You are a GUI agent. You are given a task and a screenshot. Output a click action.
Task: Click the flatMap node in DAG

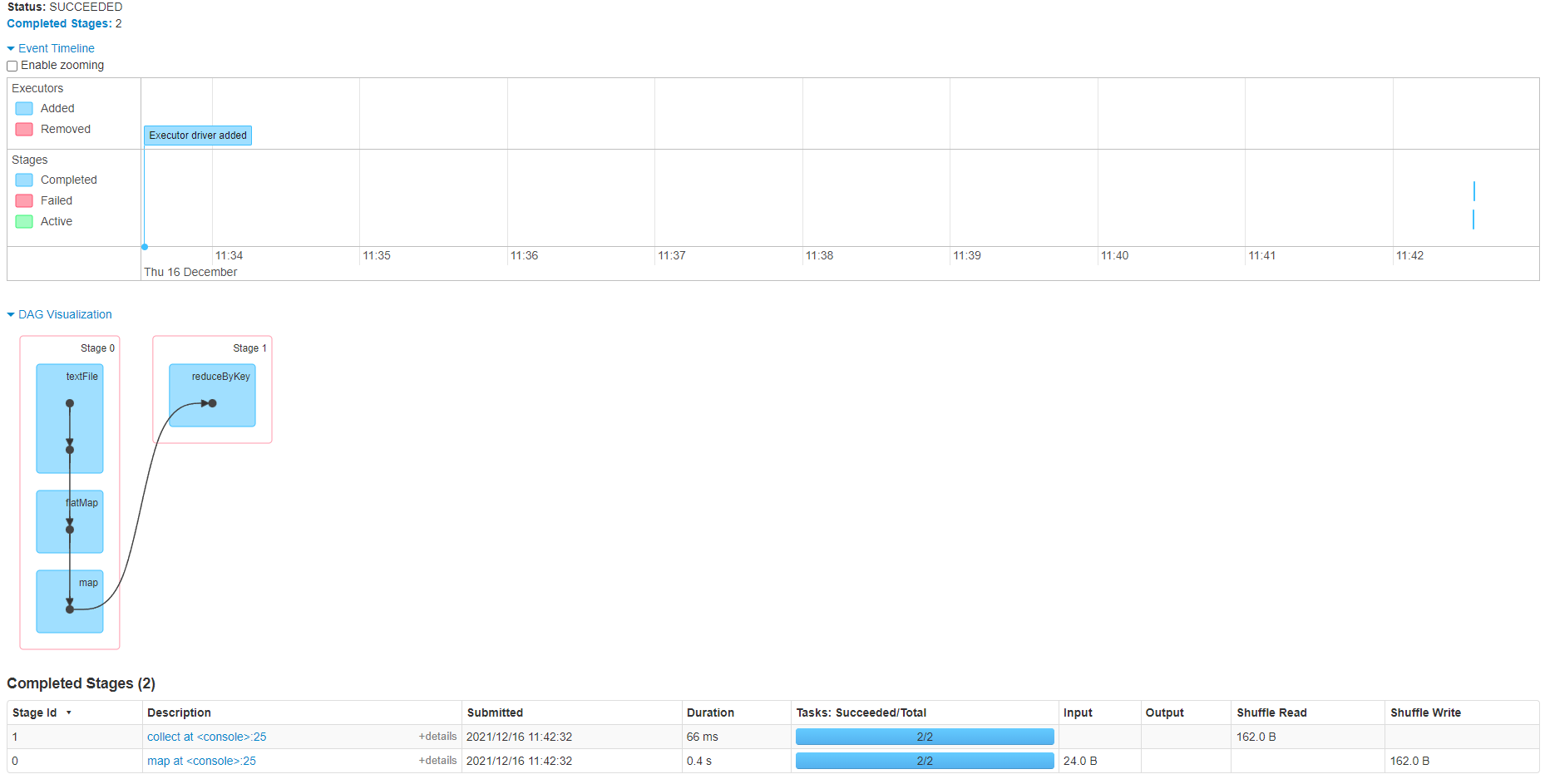(70, 521)
